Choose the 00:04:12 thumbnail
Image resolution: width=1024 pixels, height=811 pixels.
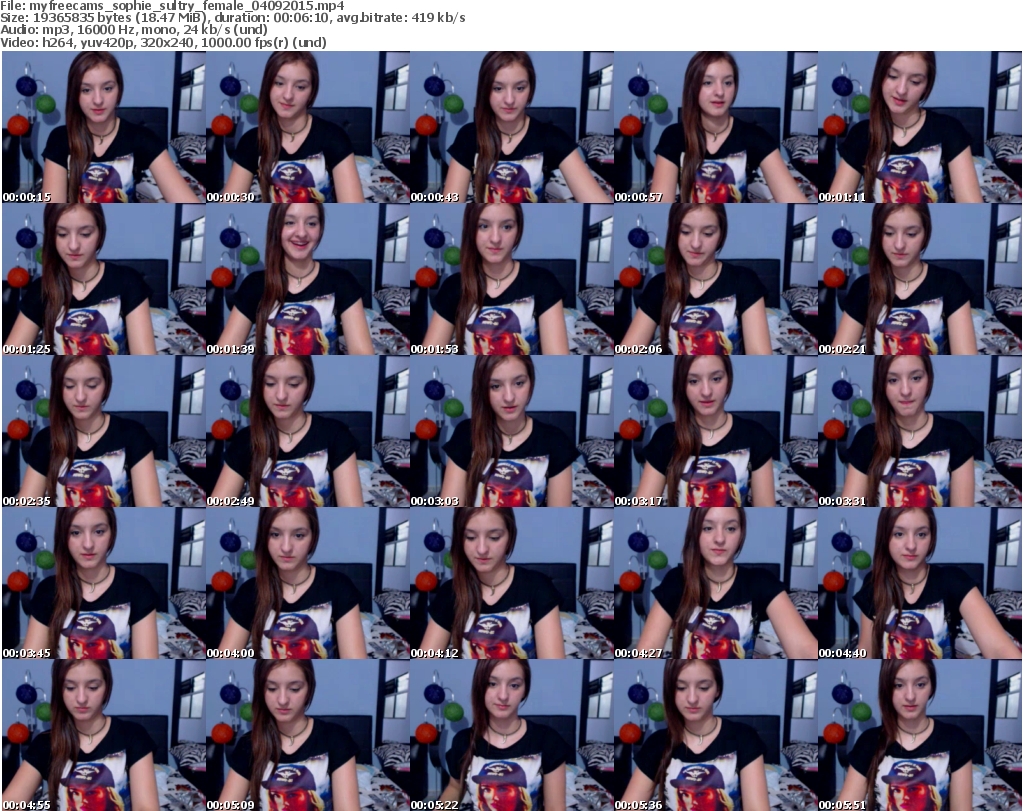(x=511, y=583)
